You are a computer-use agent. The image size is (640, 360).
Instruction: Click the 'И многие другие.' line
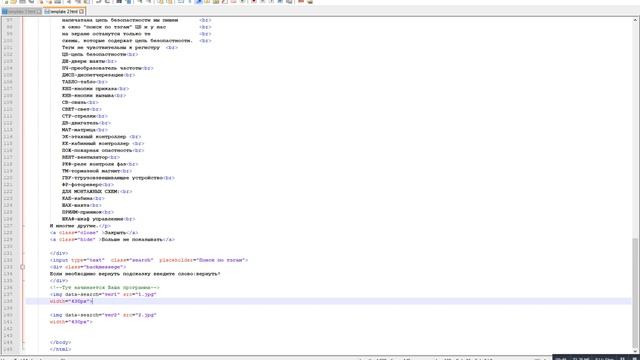(80, 226)
